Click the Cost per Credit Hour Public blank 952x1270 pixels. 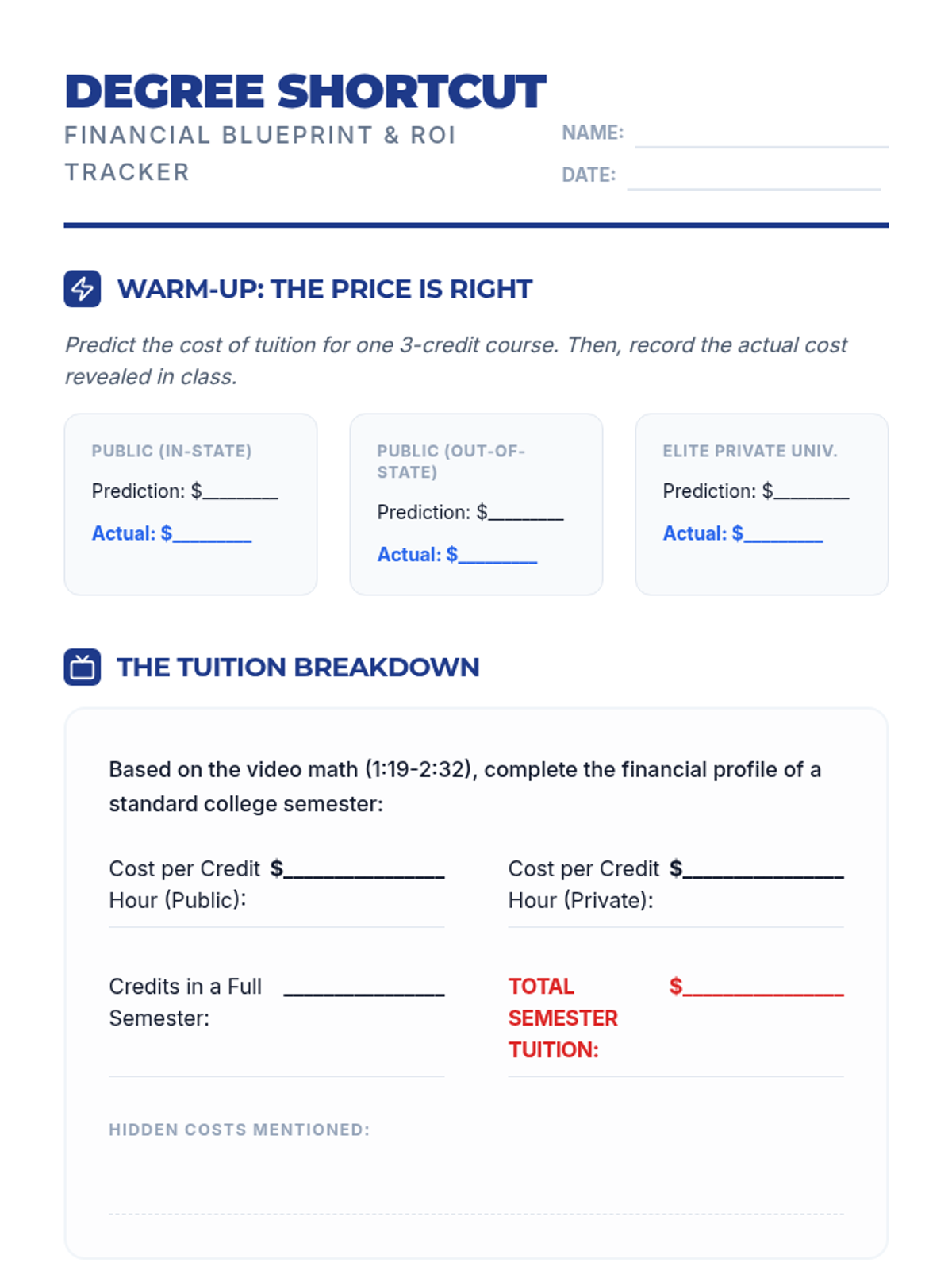pyautogui.click(x=364, y=870)
